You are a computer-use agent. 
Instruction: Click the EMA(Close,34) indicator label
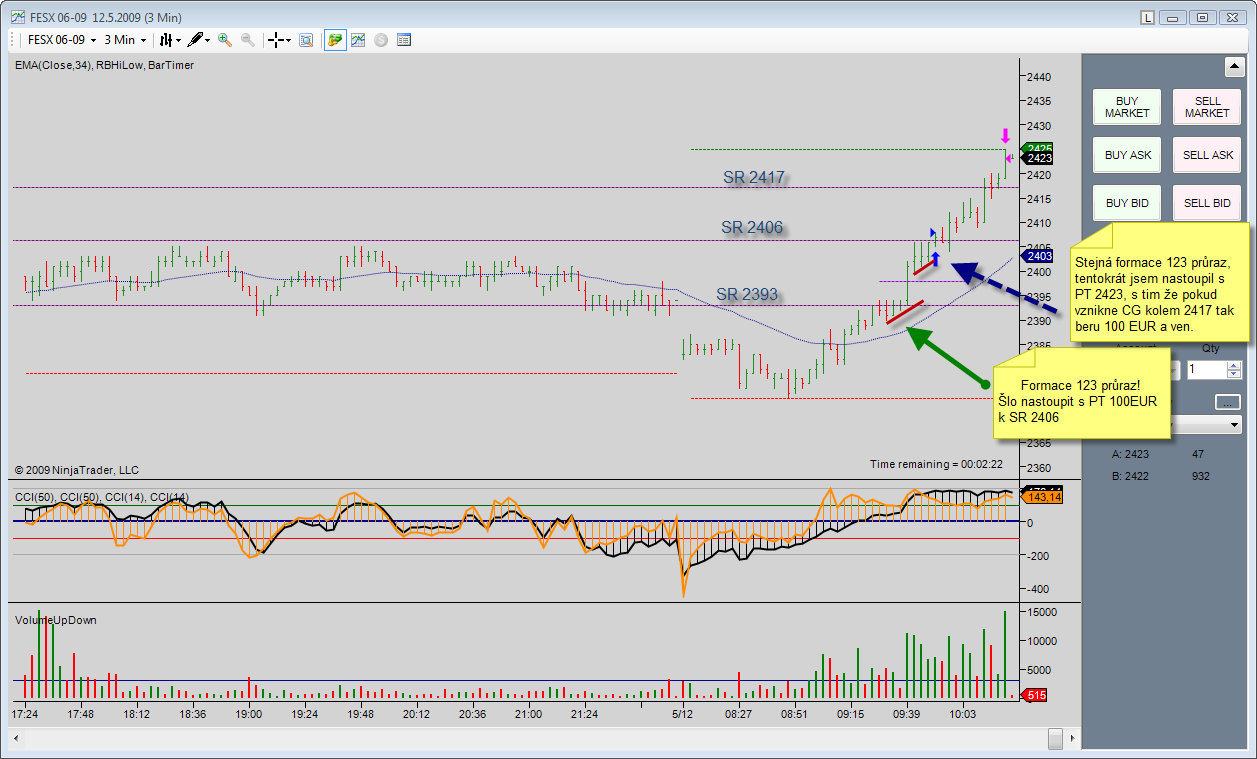(54, 65)
